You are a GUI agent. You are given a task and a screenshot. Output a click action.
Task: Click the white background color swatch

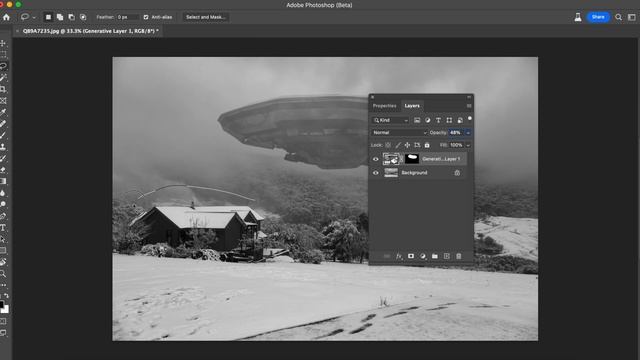click(6, 310)
